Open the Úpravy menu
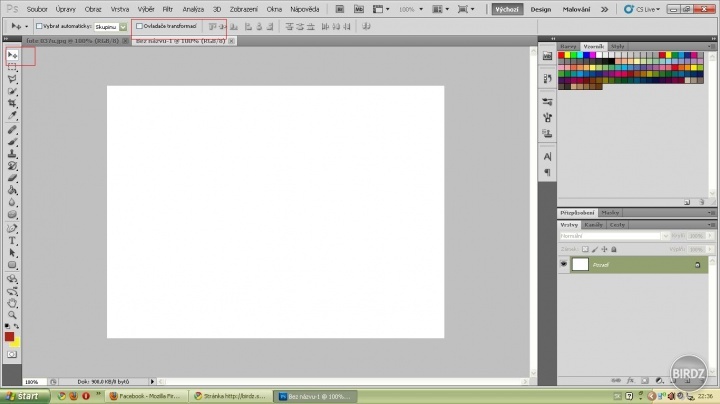Image resolution: width=720 pixels, height=404 pixels. pos(66,9)
